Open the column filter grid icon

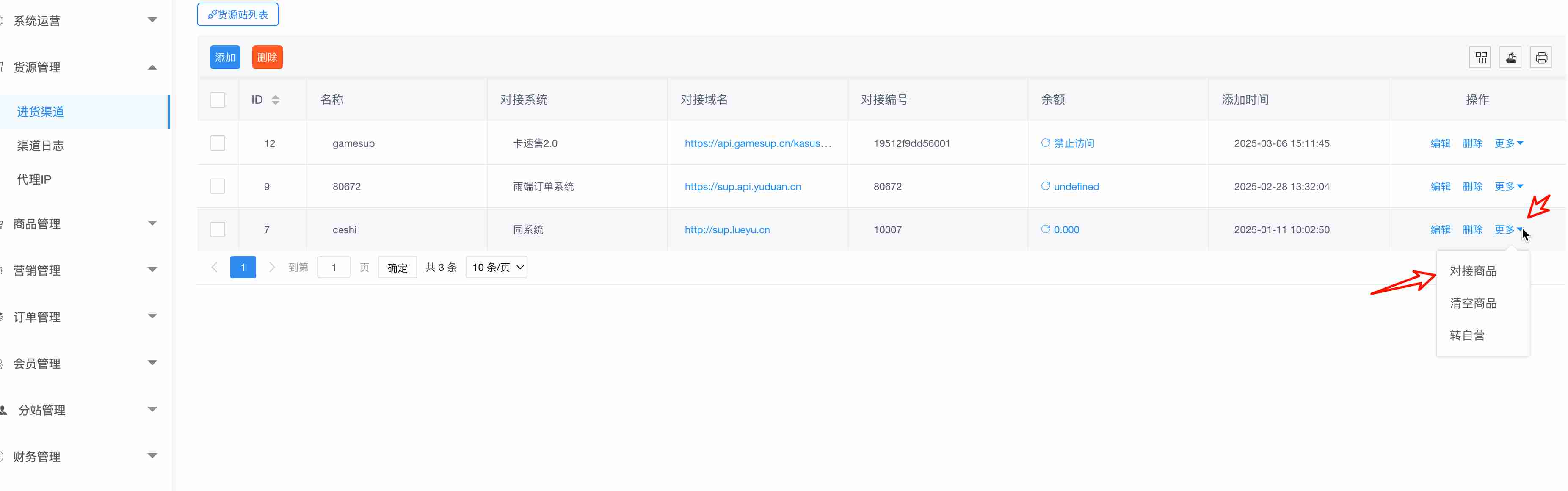point(1480,58)
